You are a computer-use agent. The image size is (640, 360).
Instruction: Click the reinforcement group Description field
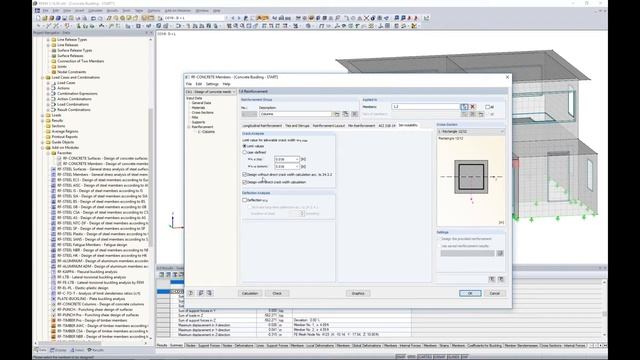[x=296, y=114]
